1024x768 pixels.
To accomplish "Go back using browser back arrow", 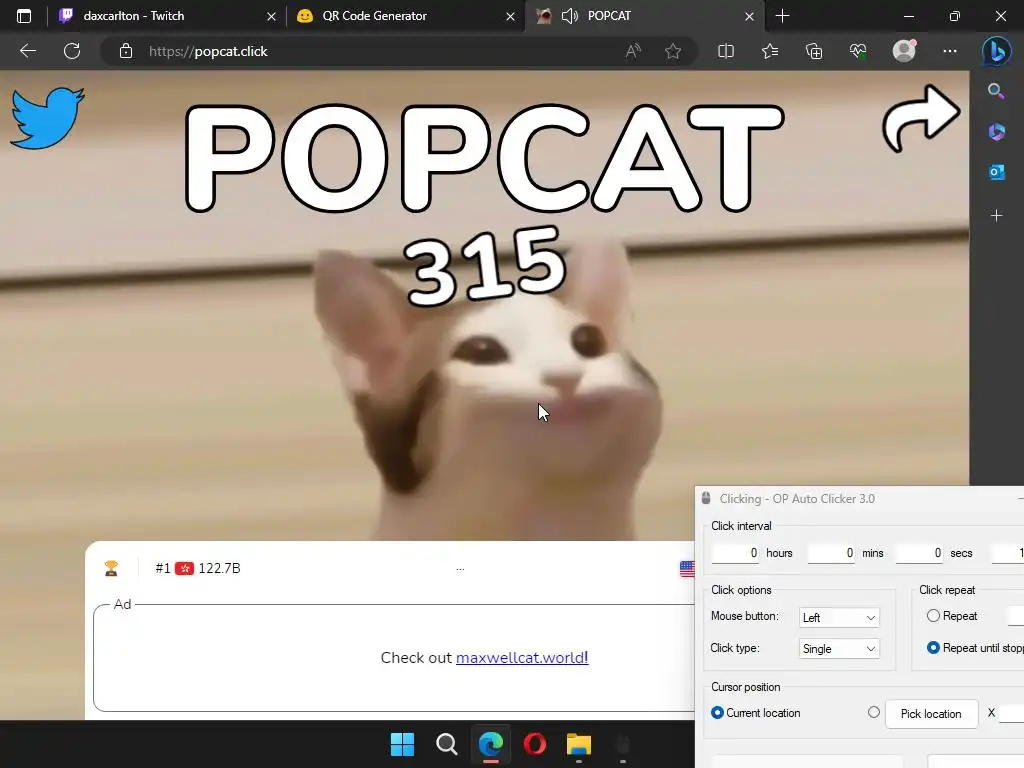I will click(28, 51).
